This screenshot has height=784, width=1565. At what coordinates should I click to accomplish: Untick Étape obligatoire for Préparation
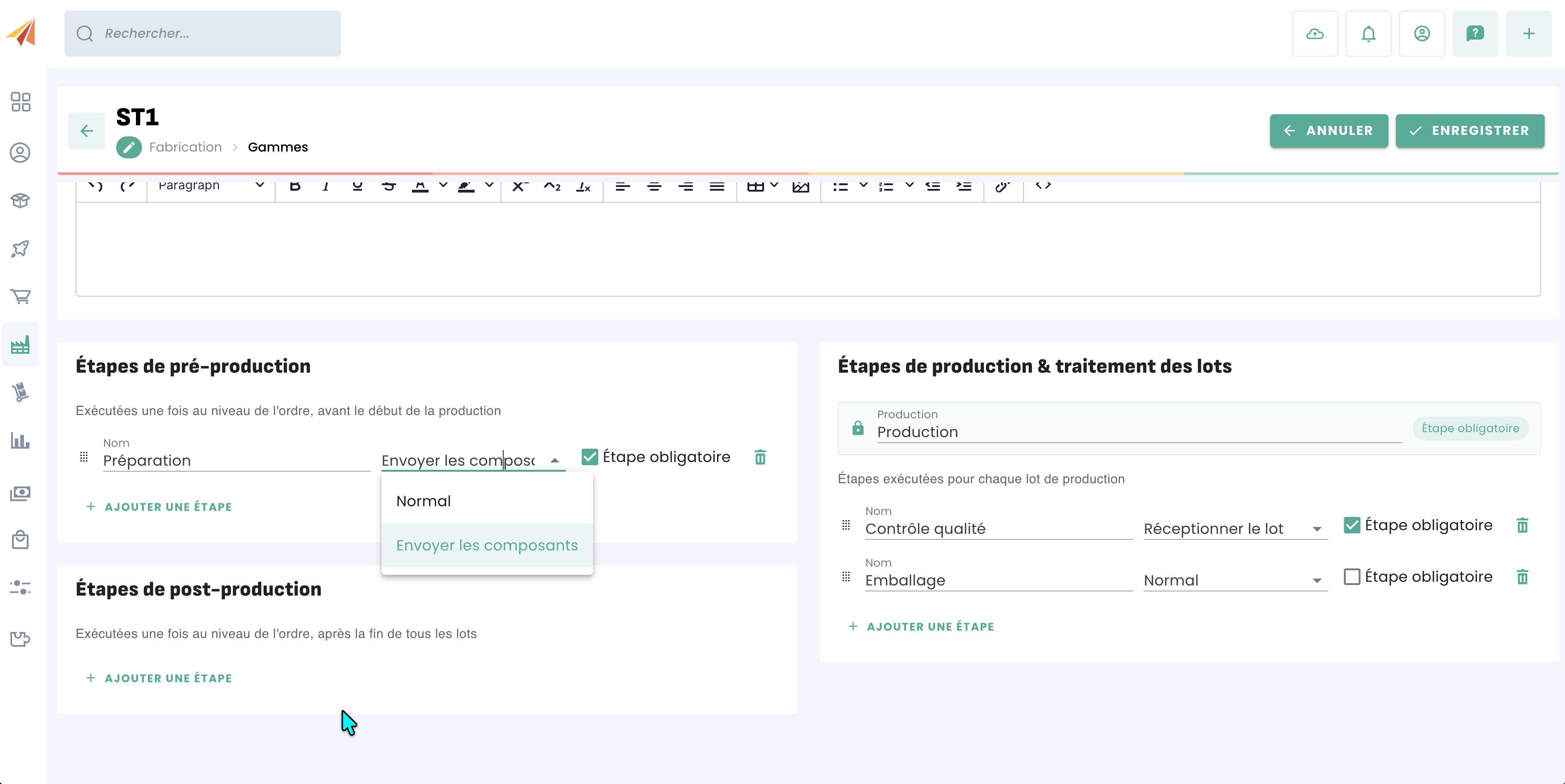589,457
